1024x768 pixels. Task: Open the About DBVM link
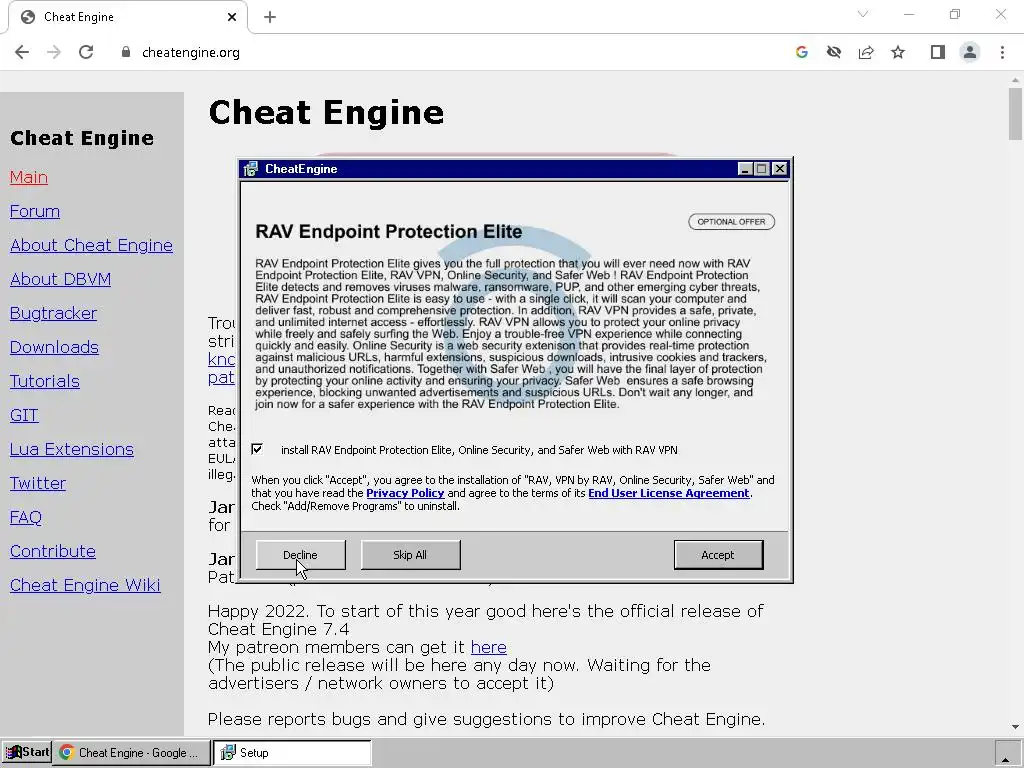60,280
